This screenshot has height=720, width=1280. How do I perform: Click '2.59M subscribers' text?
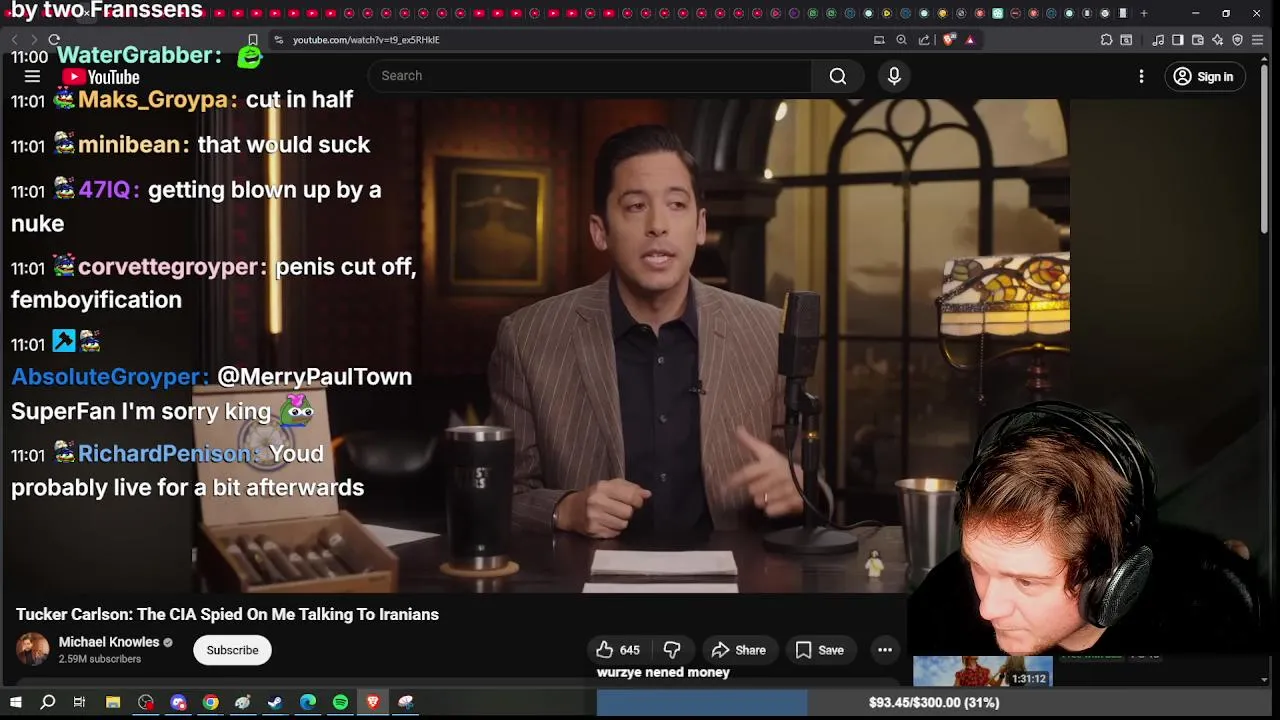click(x=100, y=659)
